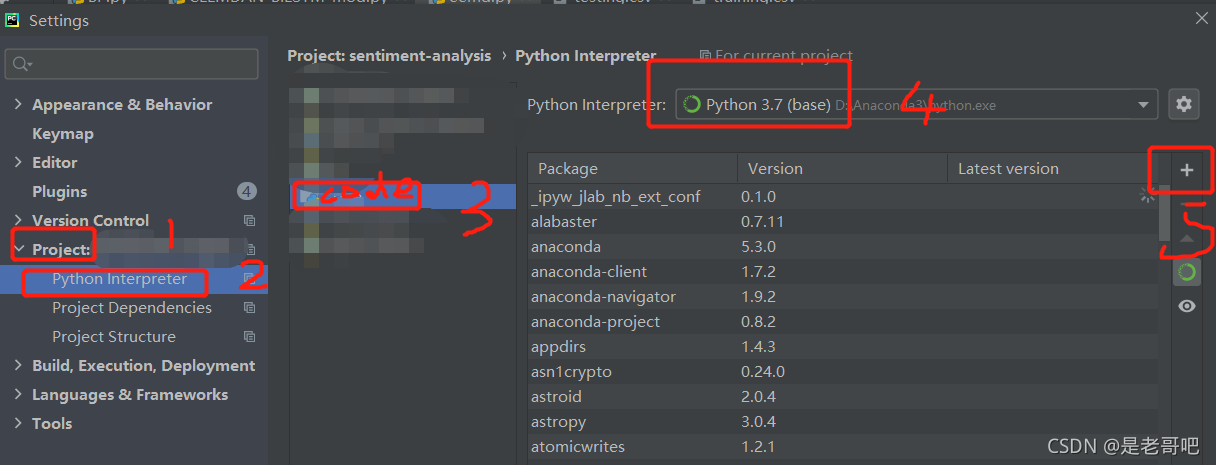Select the Editor tree item
Image resolution: width=1216 pixels, height=465 pixels.
pos(55,163)
